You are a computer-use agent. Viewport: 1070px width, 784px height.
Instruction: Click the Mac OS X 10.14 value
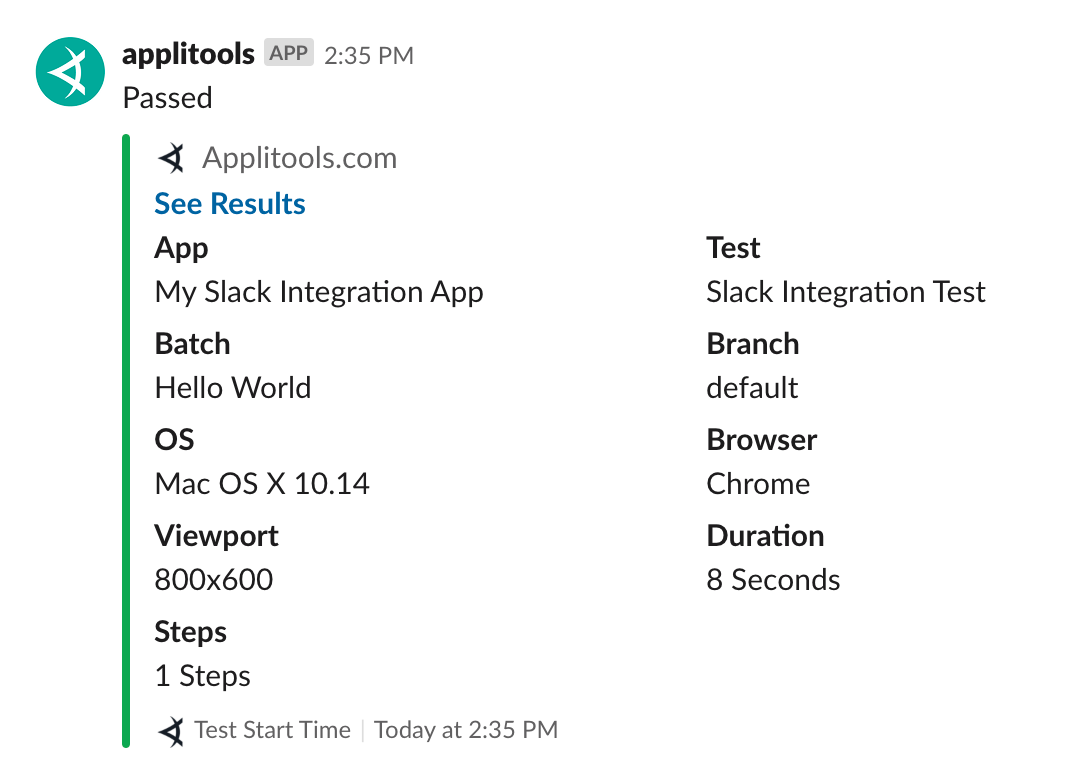pyautogui.click(x=262, y=484)
